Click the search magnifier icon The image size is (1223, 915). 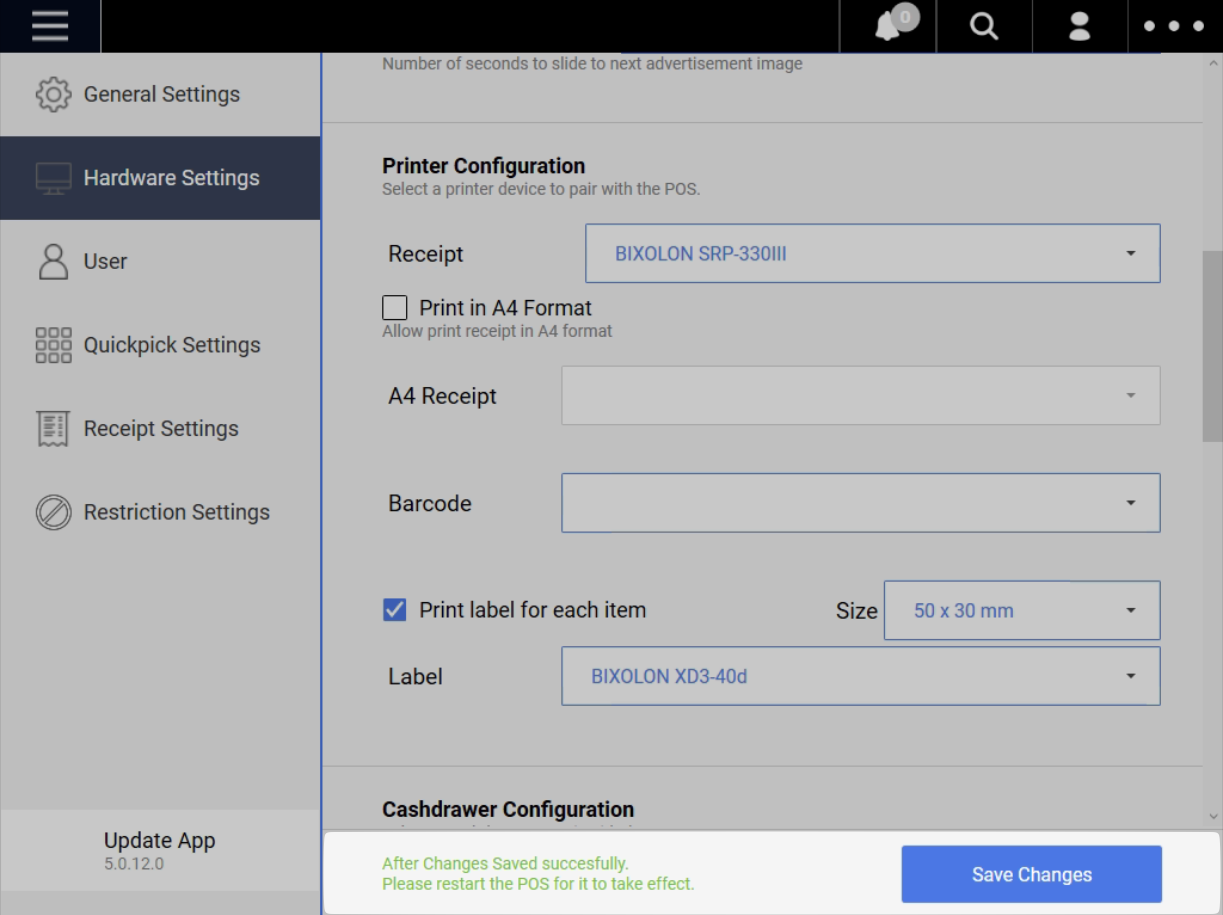pyautogui.click(x=984, y=27)
